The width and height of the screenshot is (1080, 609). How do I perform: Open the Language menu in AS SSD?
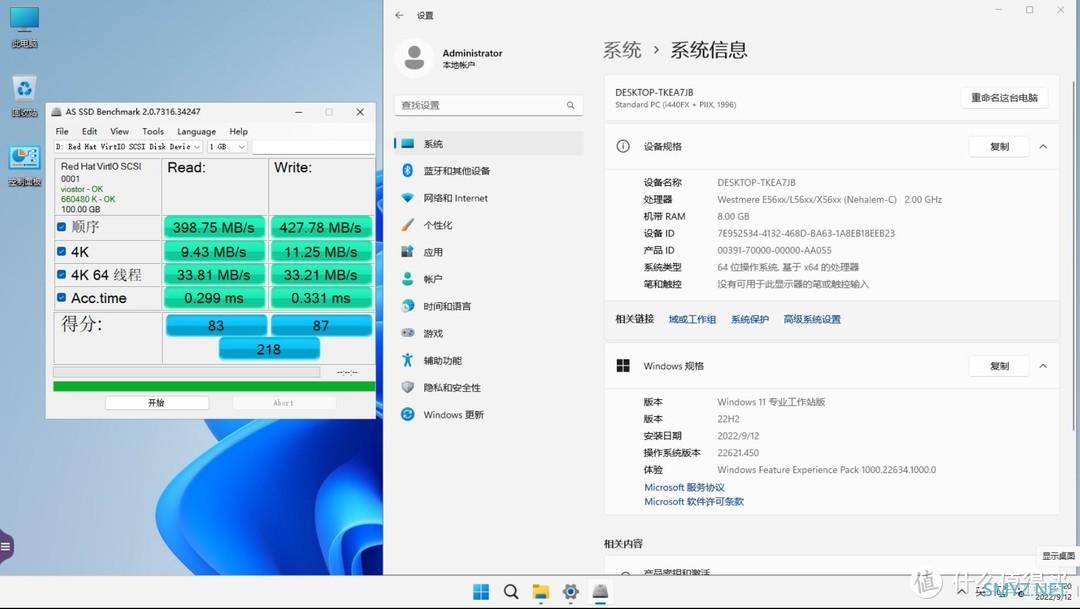196,131
